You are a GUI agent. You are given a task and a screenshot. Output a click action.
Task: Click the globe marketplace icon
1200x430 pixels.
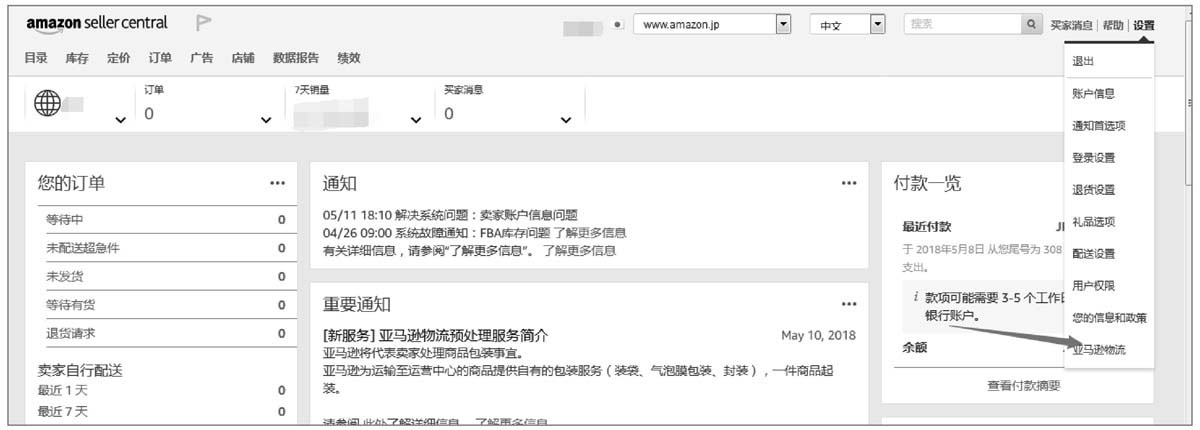tap(48, 104)
